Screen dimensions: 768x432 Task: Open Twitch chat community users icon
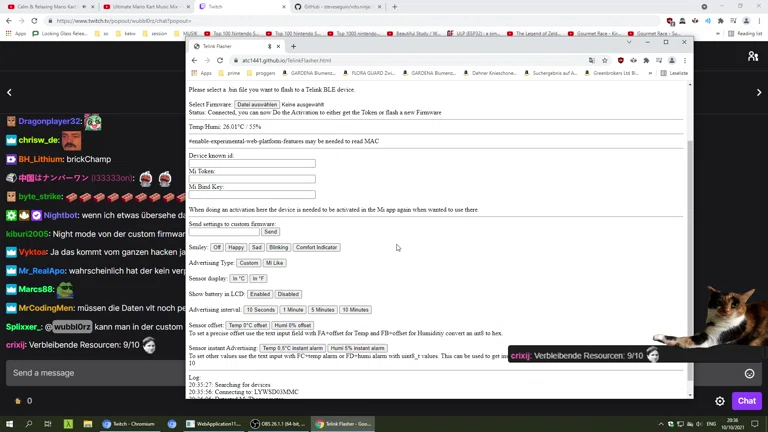point(753,56)
